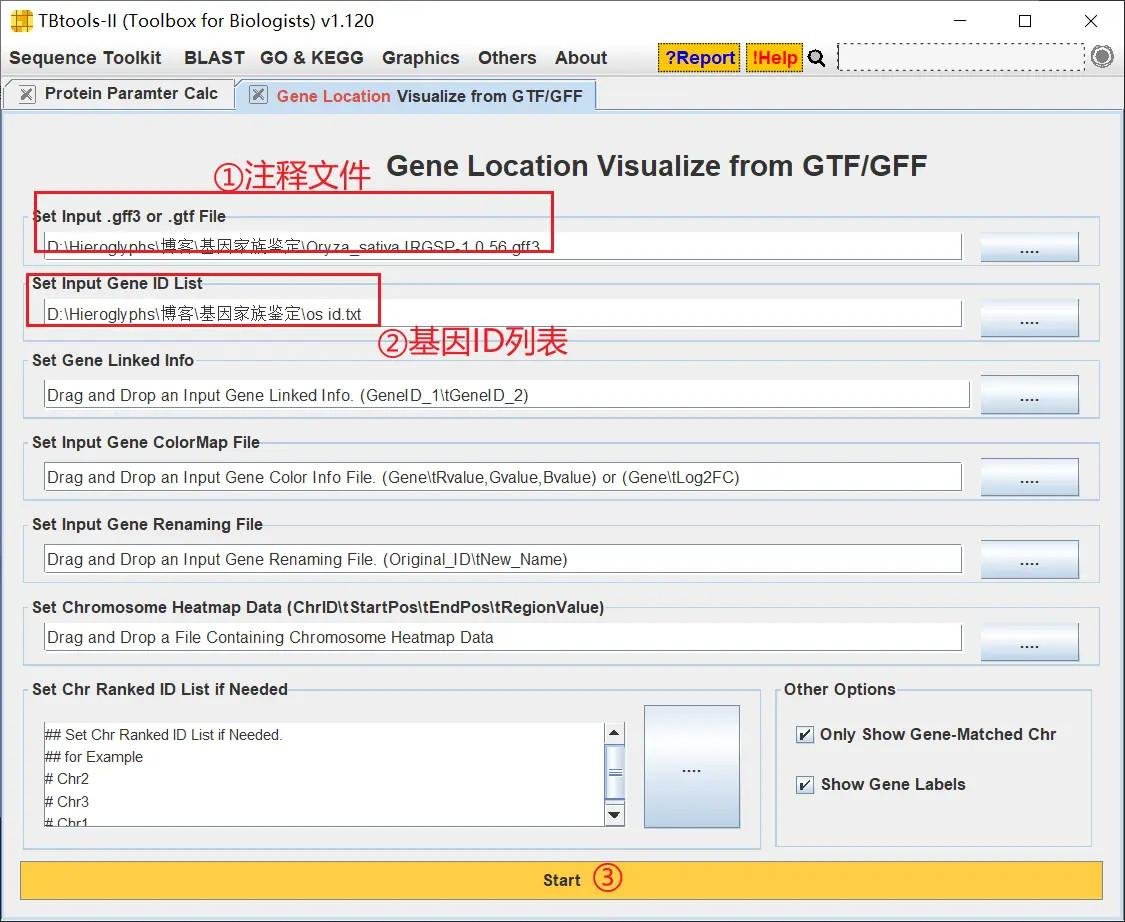Click inside the Chr Ranked ID text area
This screenshot has width=1125, height=922.
pos(324,774)
